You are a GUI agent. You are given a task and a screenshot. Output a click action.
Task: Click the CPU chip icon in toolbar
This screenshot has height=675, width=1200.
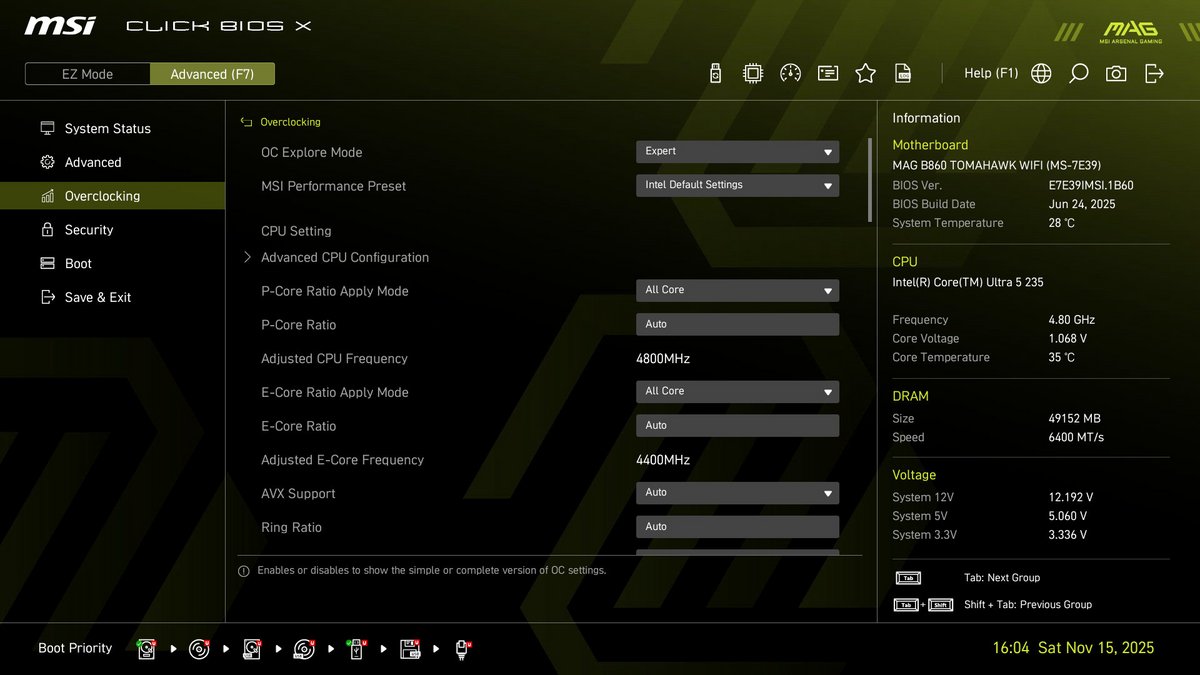click(x=752, y=72)
